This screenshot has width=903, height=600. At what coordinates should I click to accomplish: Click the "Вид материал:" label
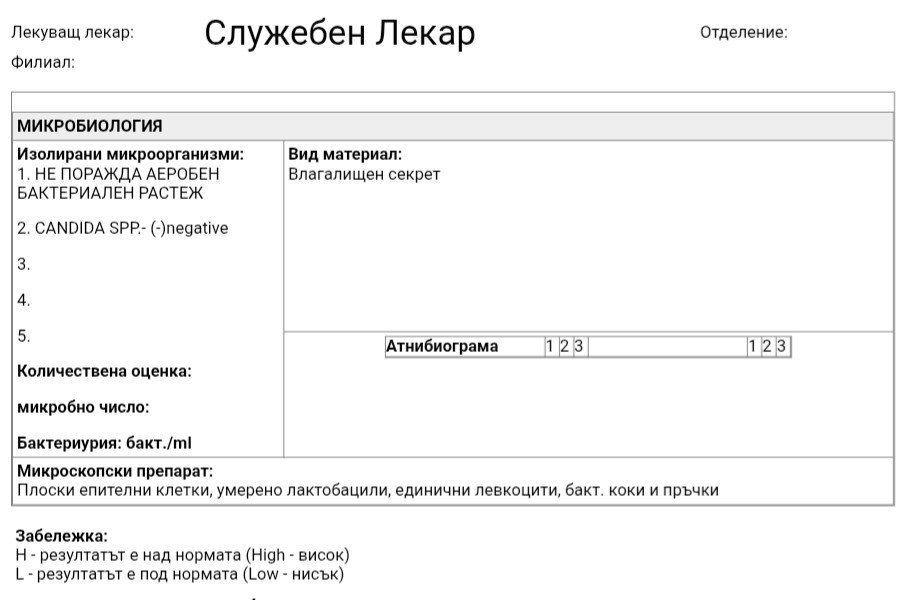tap(345, 155)
